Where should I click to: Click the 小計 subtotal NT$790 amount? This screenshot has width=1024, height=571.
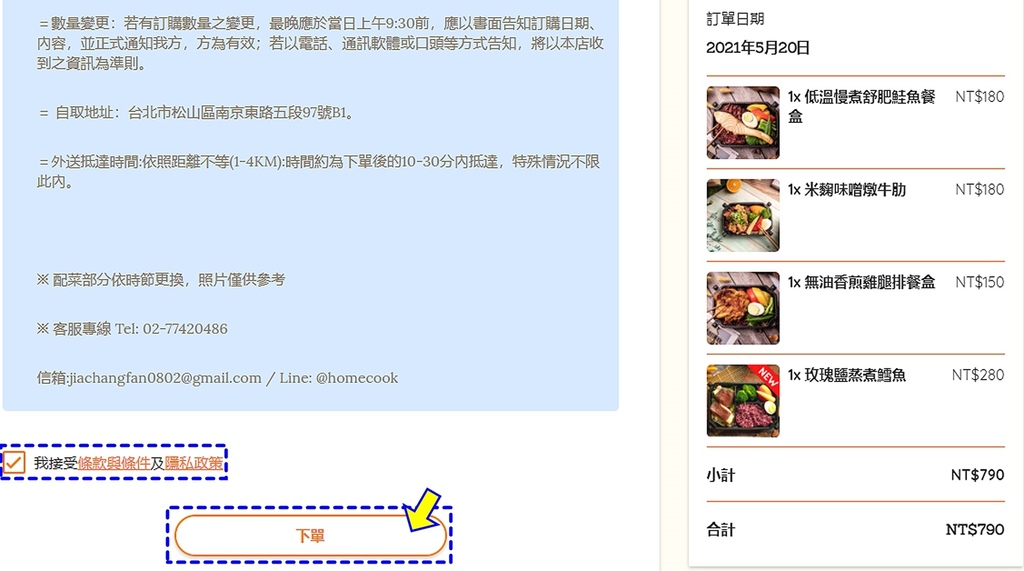(977, 475)
